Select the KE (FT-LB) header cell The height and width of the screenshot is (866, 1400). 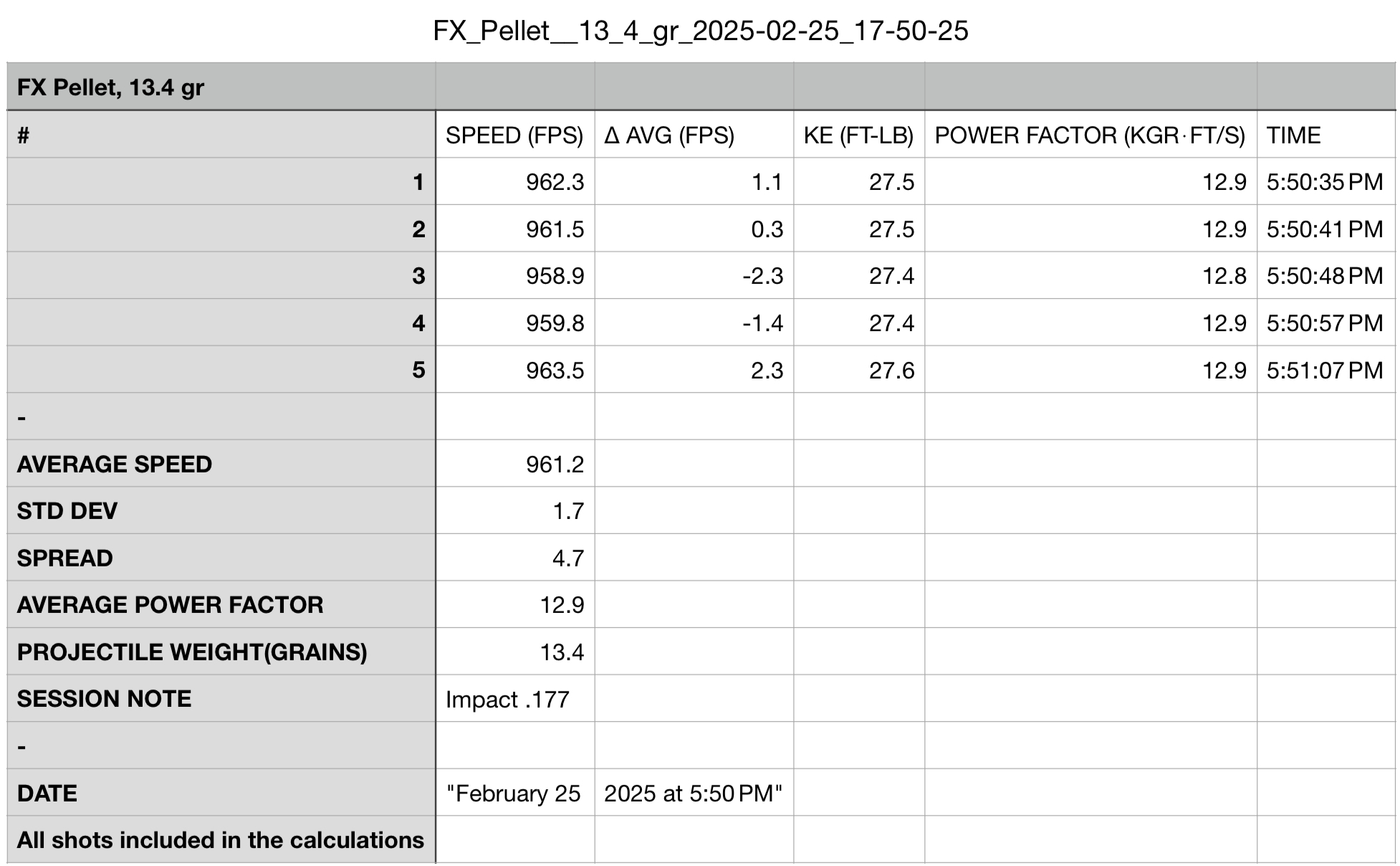coord(858,135)
